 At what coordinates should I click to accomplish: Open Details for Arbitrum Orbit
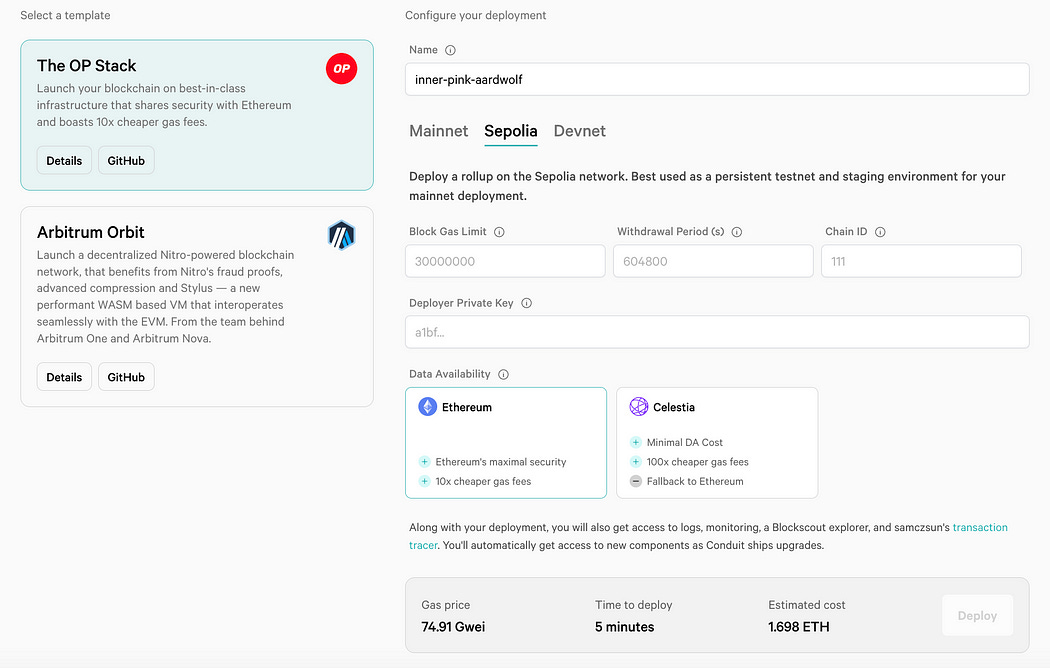tap(64, 377)
